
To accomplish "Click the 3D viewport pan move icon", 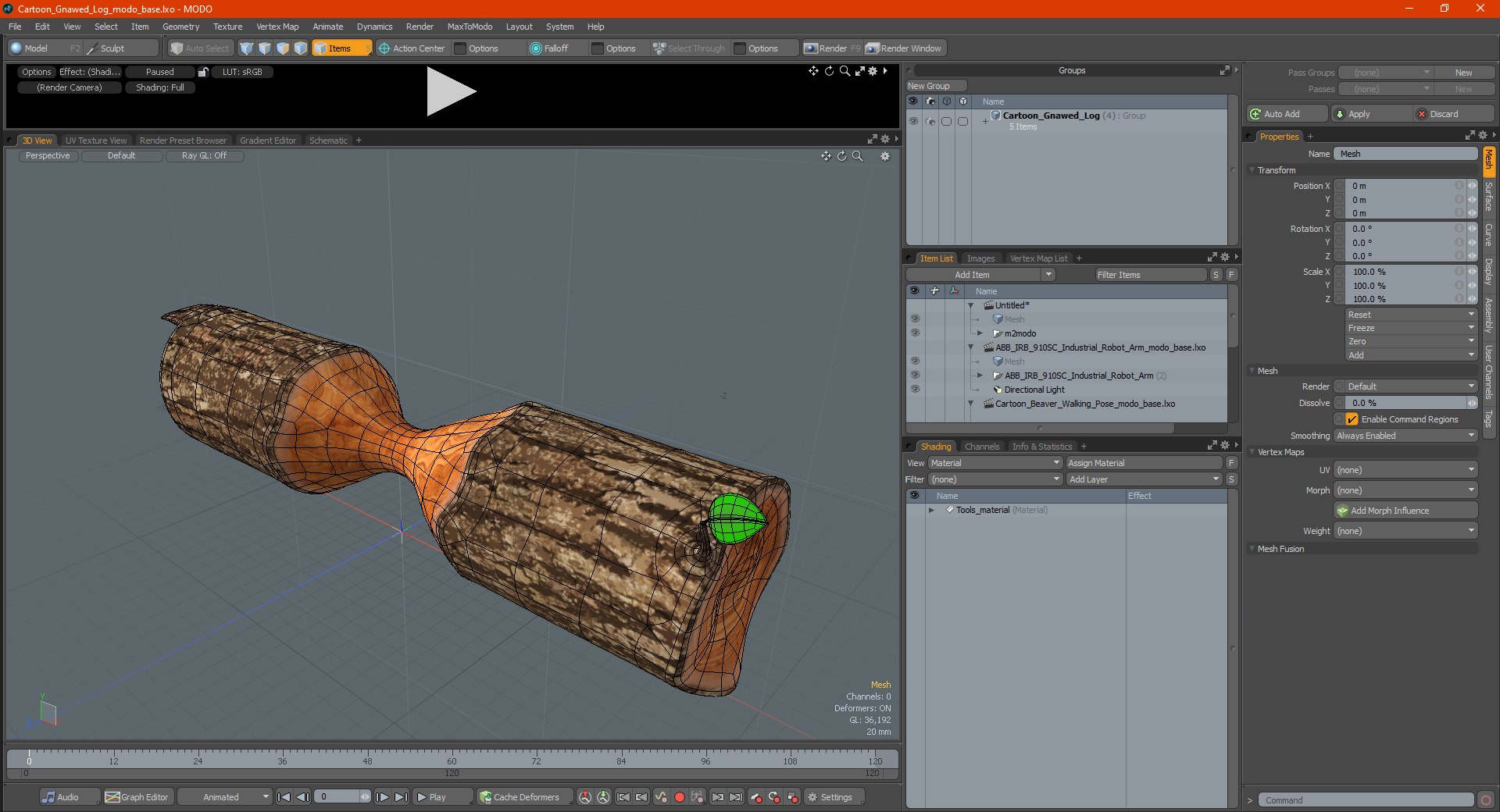I will pyautogui.click(x=826, y=156).
